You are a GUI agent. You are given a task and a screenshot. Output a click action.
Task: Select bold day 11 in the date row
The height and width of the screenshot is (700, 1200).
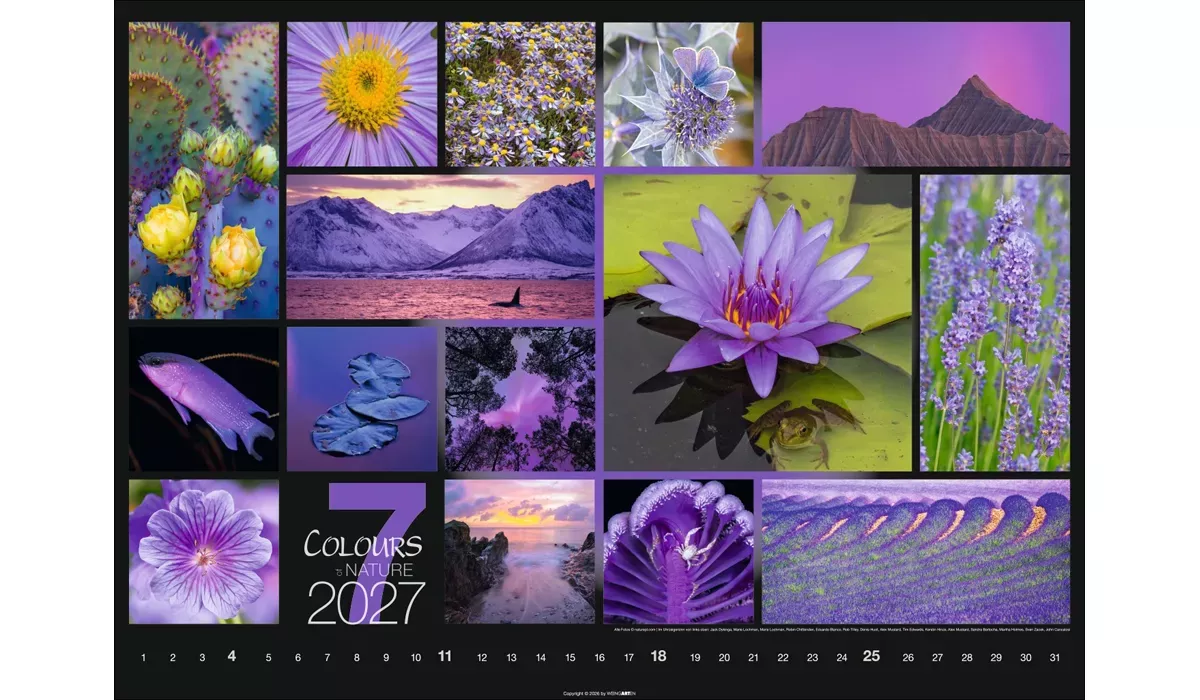pyautogui.click(x=445, y=657)
